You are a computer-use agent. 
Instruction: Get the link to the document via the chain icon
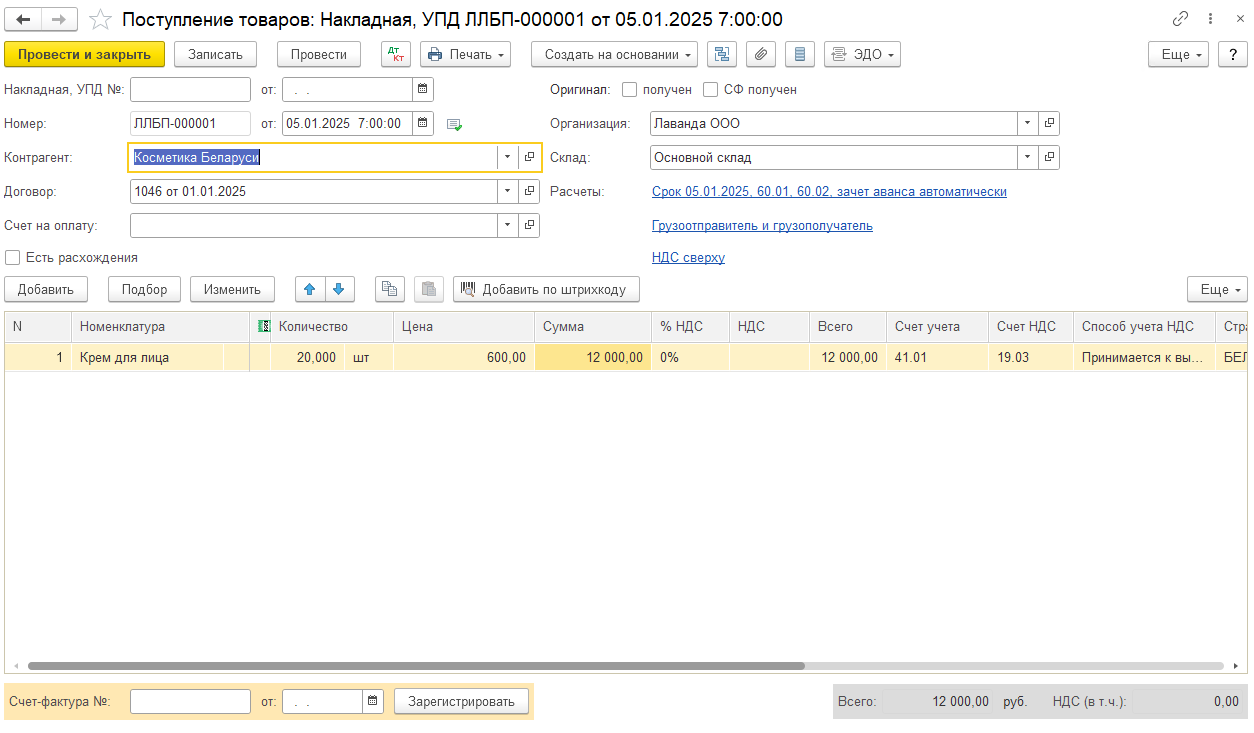tap(1180, 19)
